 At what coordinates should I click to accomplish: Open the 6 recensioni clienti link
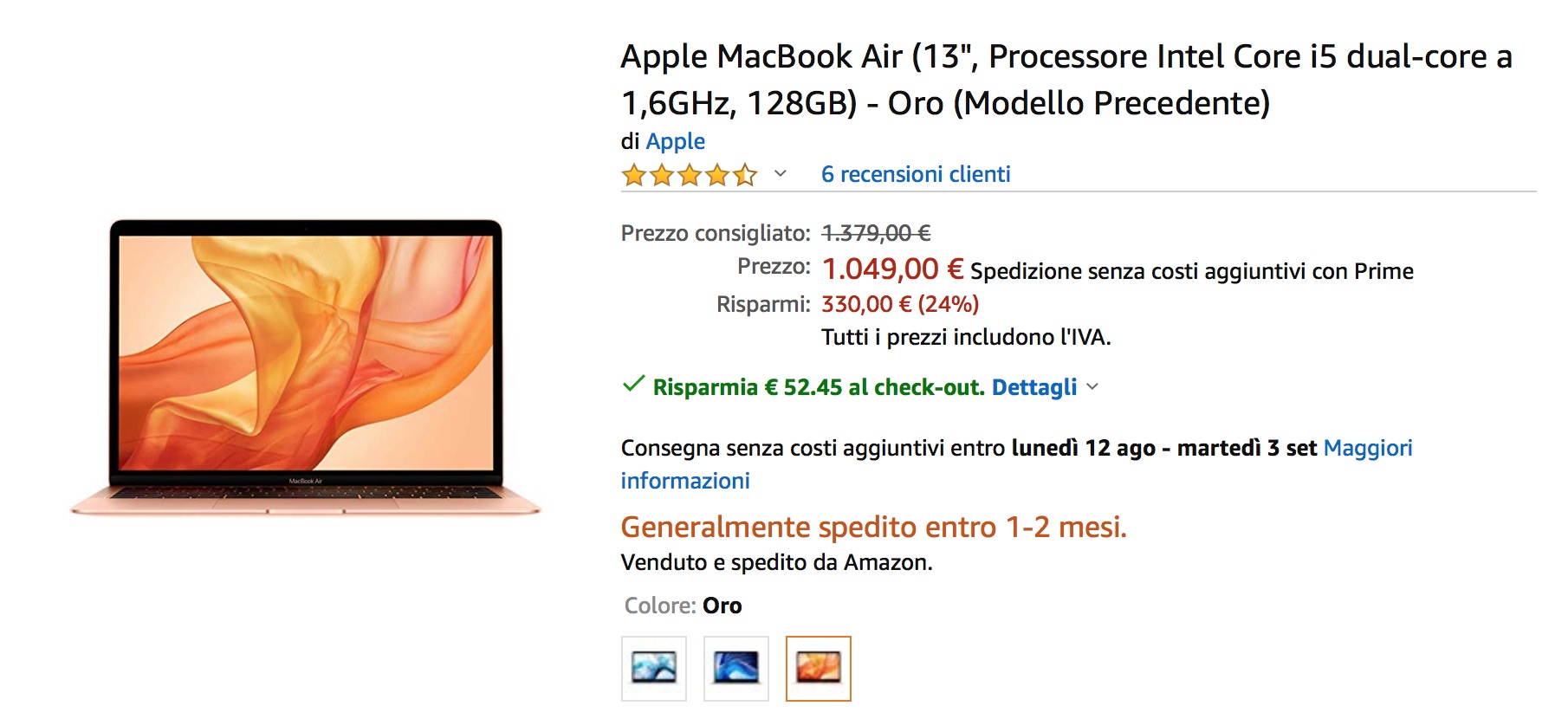pyautogui.click(x=916, y=174)
